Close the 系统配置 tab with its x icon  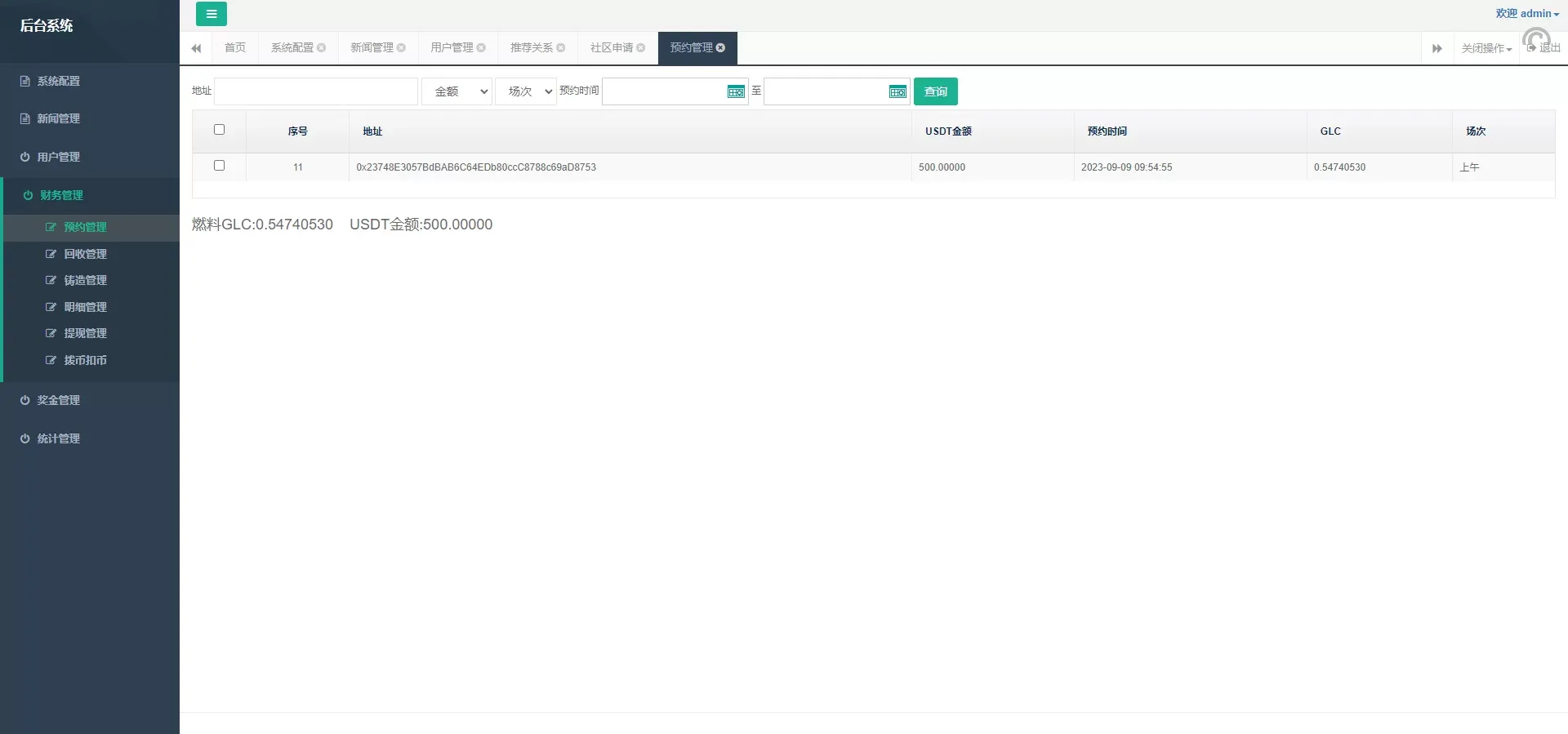(x=321, y=48)
